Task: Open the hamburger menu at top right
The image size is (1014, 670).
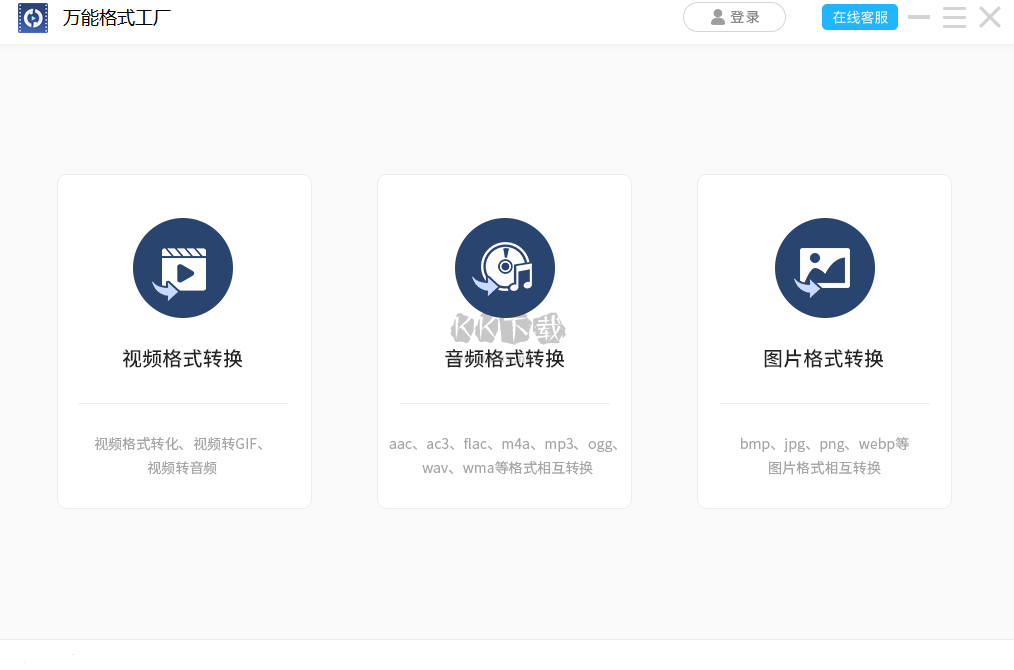Action: tap(954, 17)
